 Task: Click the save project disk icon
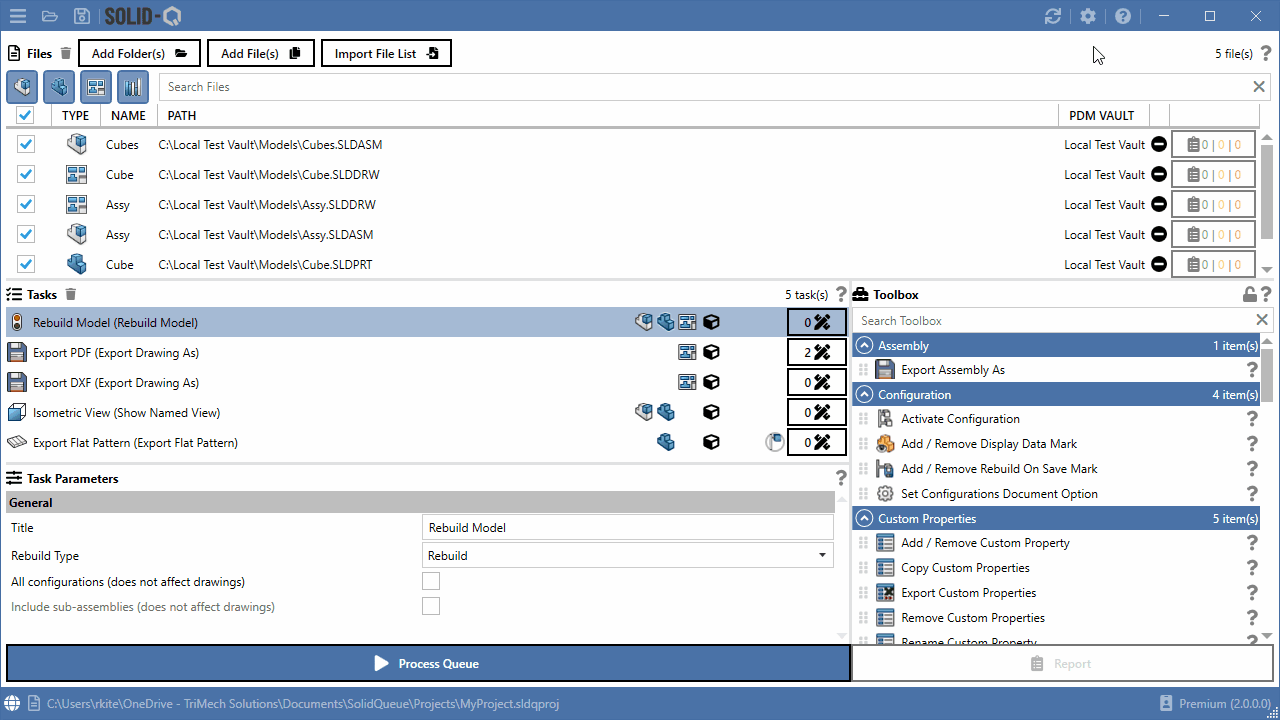[82, 16]
